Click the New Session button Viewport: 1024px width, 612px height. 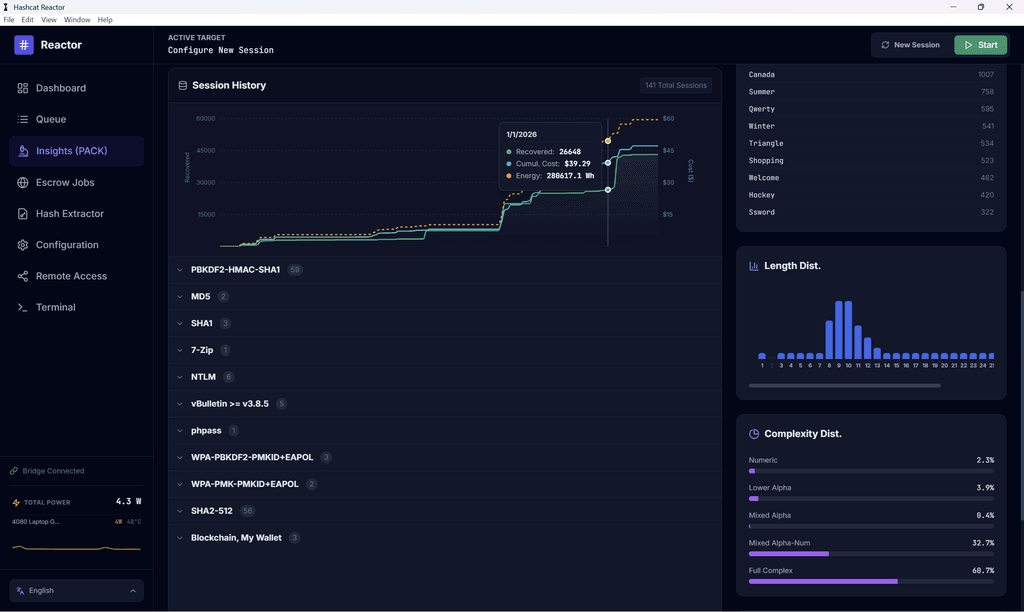[x=909, y=44]
